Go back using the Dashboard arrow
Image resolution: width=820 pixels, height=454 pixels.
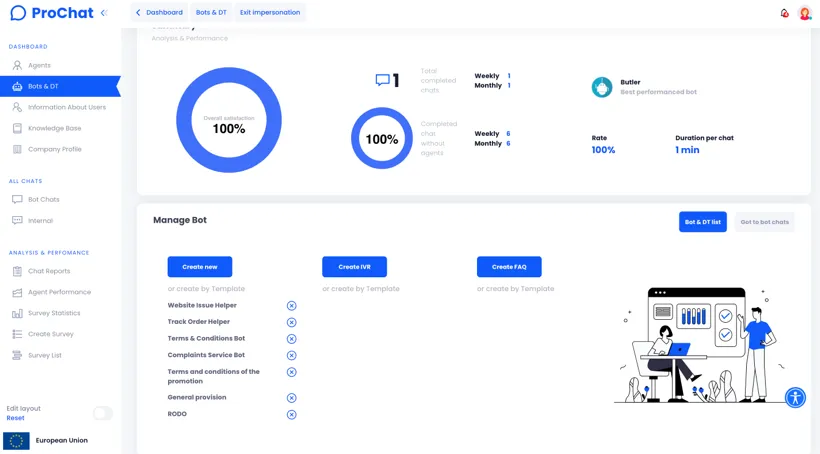coord(159,13)
